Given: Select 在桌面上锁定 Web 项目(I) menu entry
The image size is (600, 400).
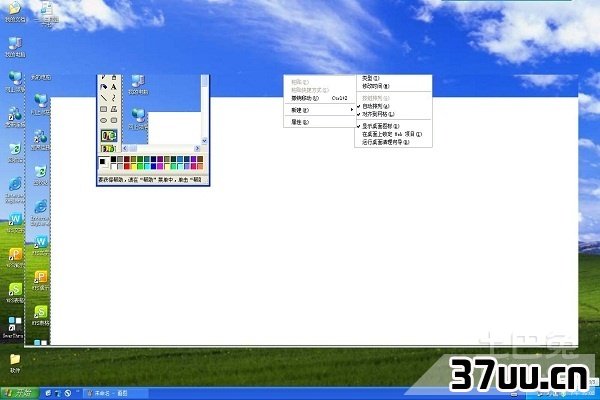Looking at the screenshot, I should (393, 134).
